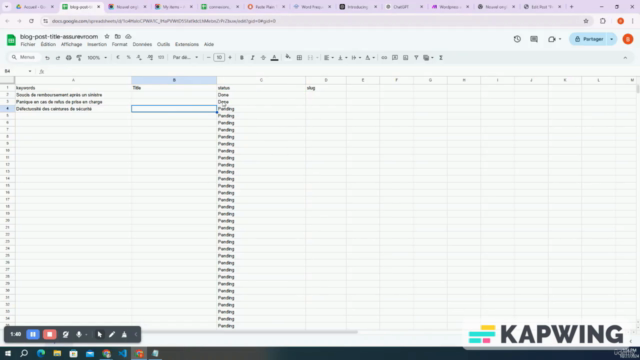Image resolution: width=640 pixels, height=360 pixels.
Task: Open the zoom level dropdown
Action: [97, 58]
